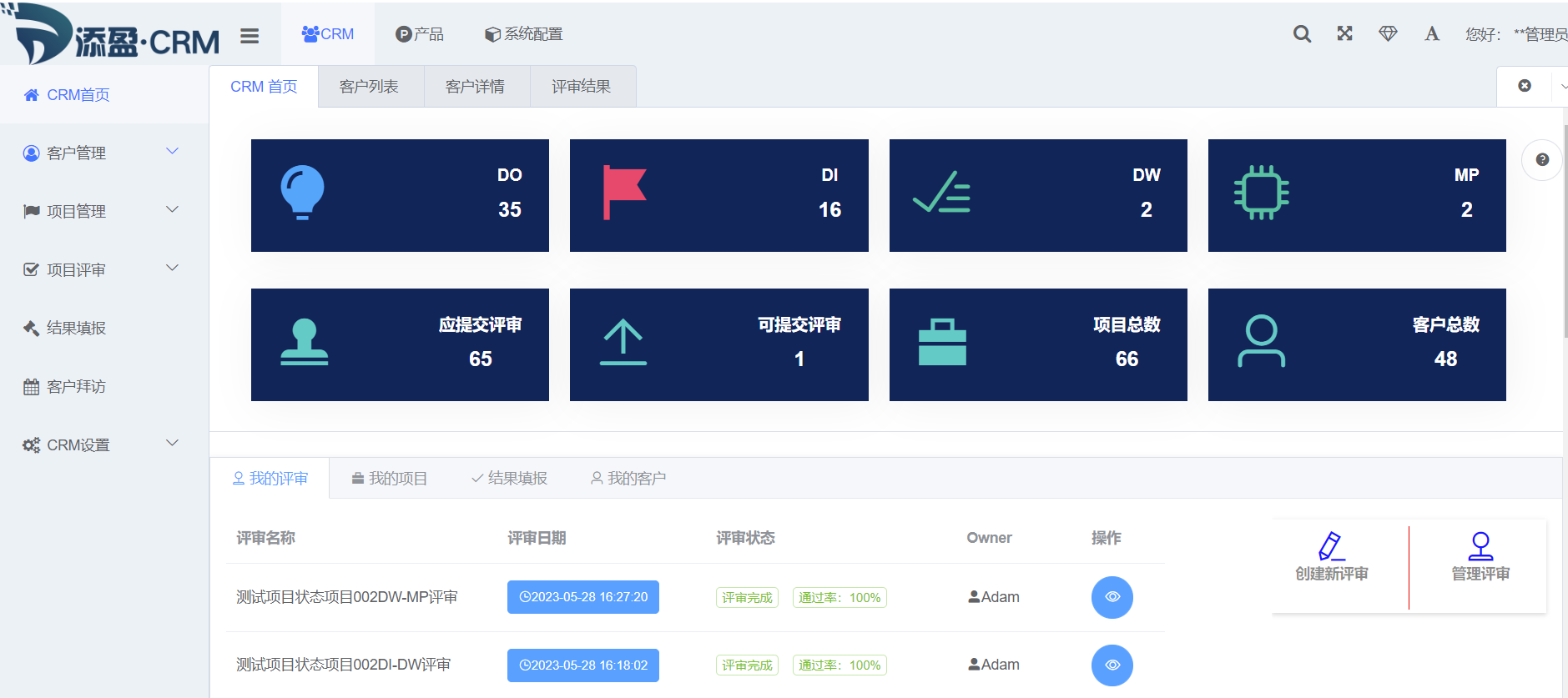Open CRM首页 in the sidebar
This screenshot has width=1568, height=698.
104,94
